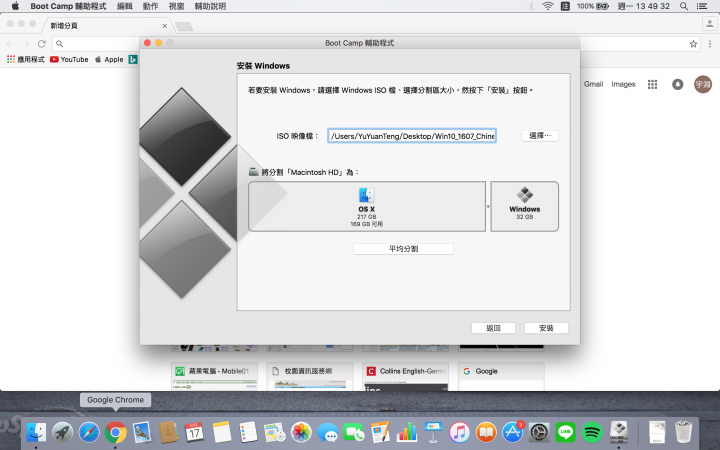Open the 輔助說明 menu

210,6
